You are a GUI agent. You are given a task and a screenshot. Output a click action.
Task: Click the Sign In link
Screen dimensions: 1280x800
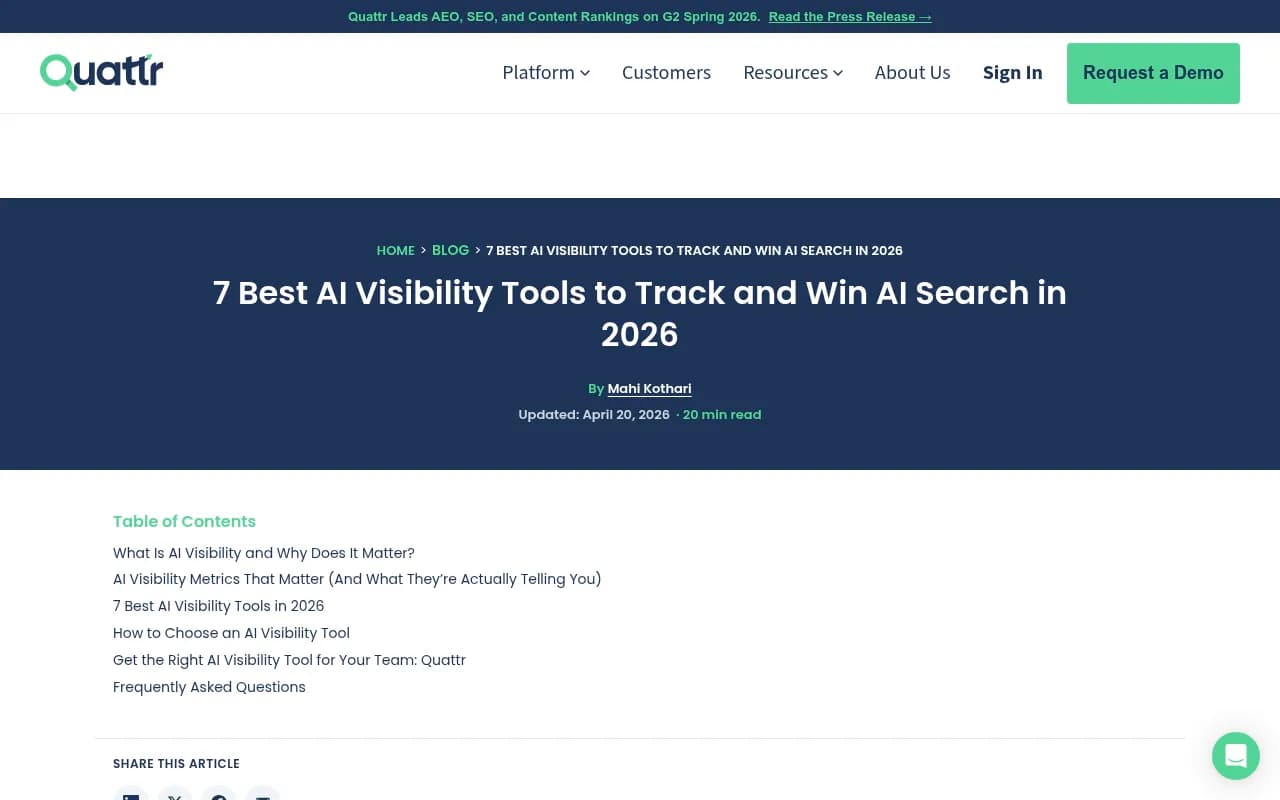coord(1012,72)
